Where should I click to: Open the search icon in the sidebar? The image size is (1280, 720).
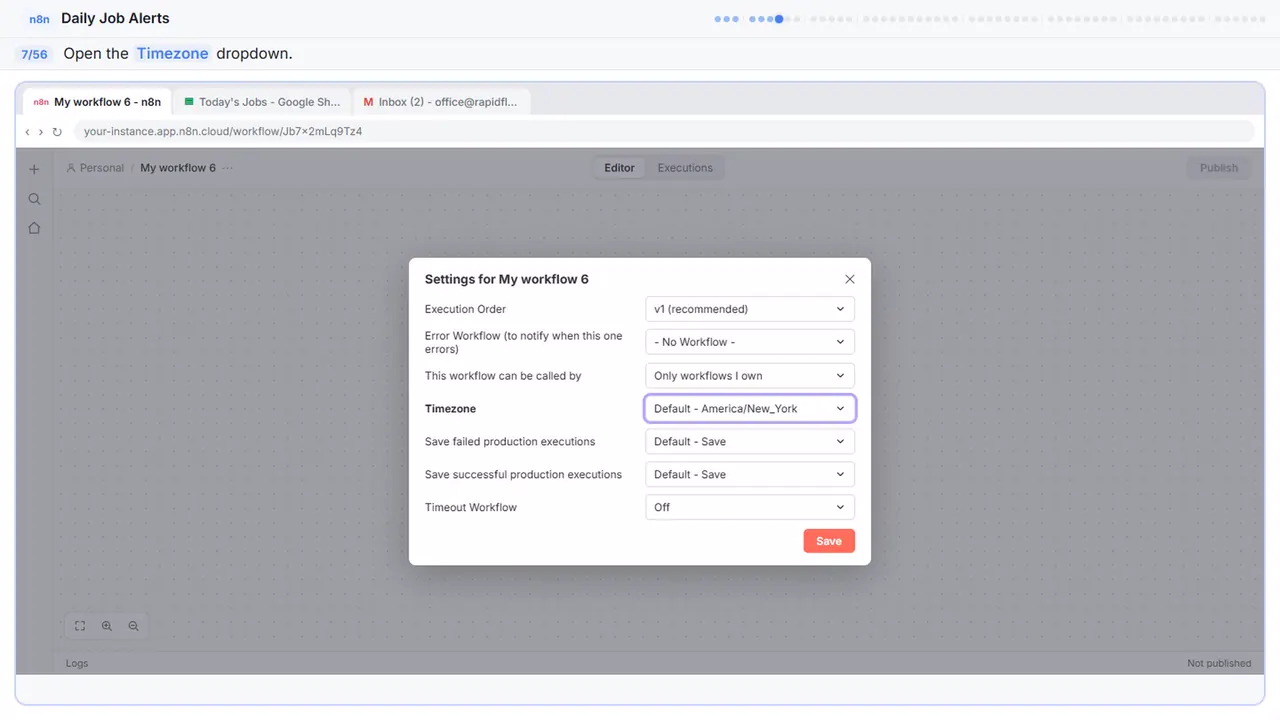tap(34, 199)
